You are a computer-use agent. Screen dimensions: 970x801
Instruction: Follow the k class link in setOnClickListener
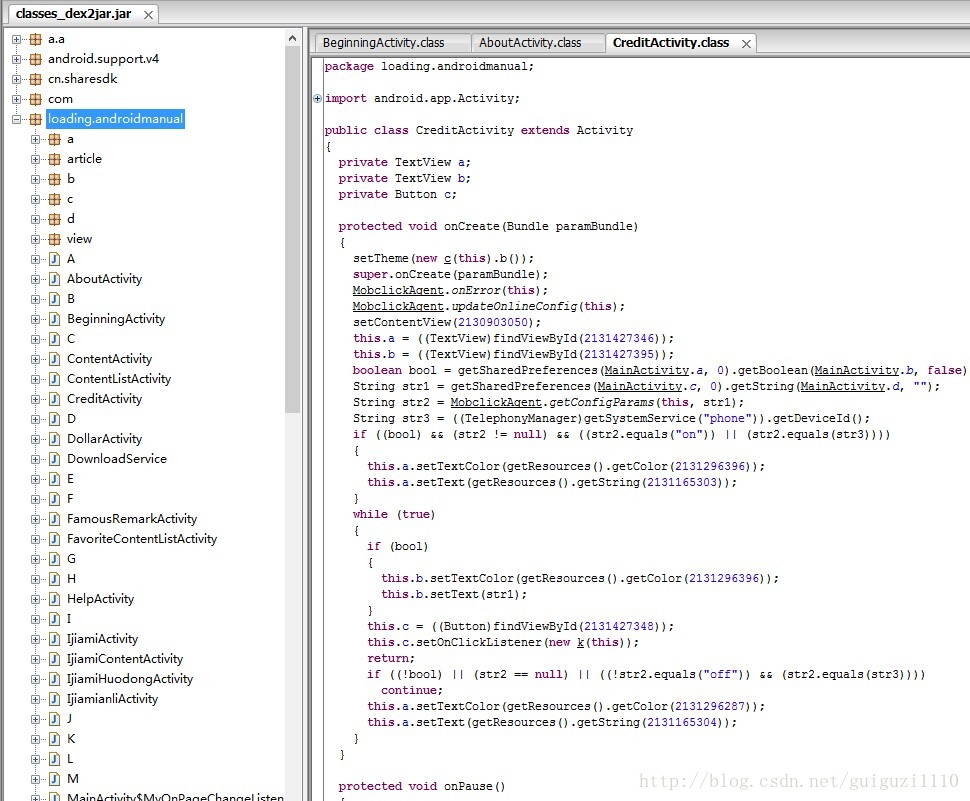pyautogui.click(x=580, y=642)
